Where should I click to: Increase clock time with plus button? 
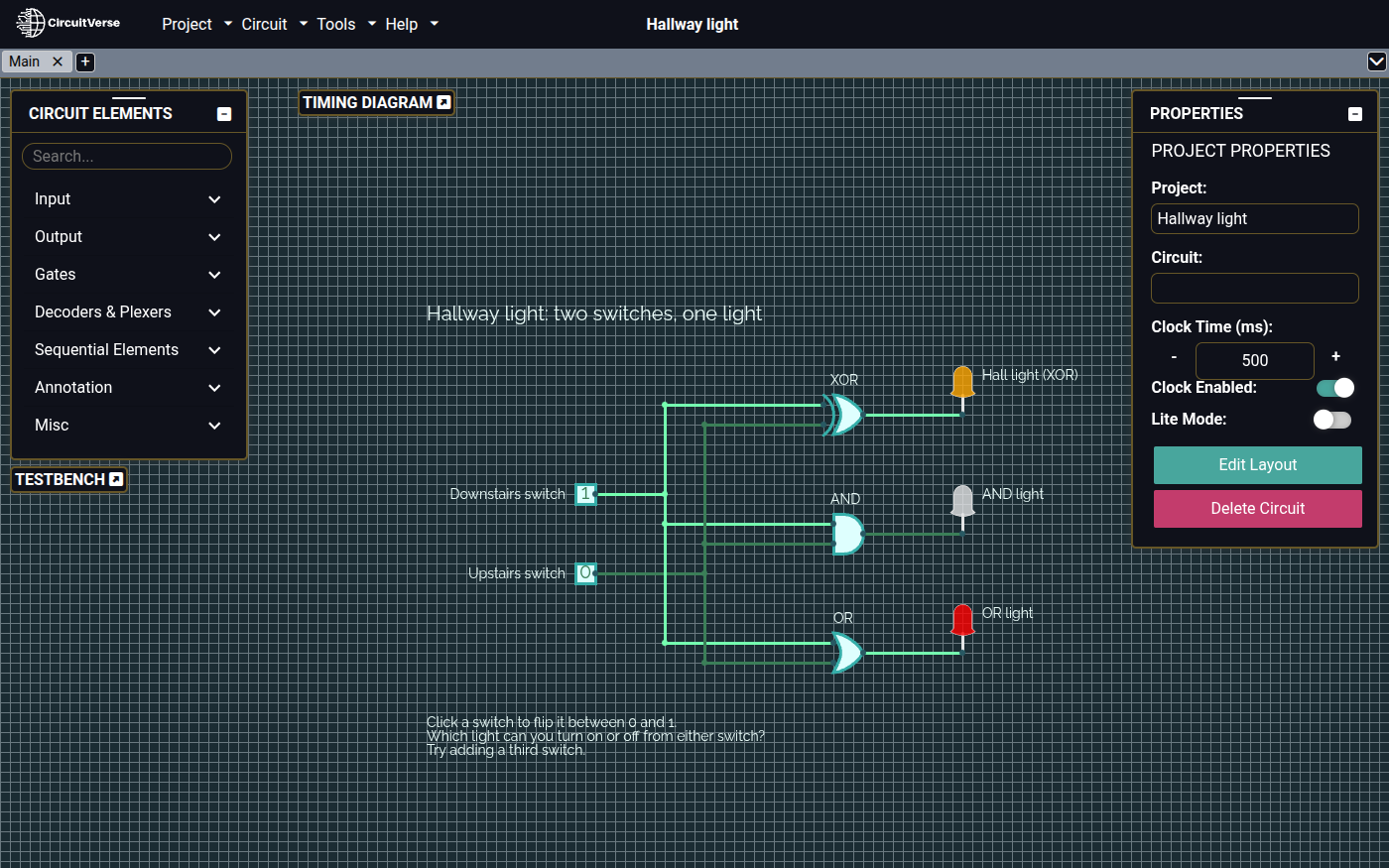pos(1336,357)
